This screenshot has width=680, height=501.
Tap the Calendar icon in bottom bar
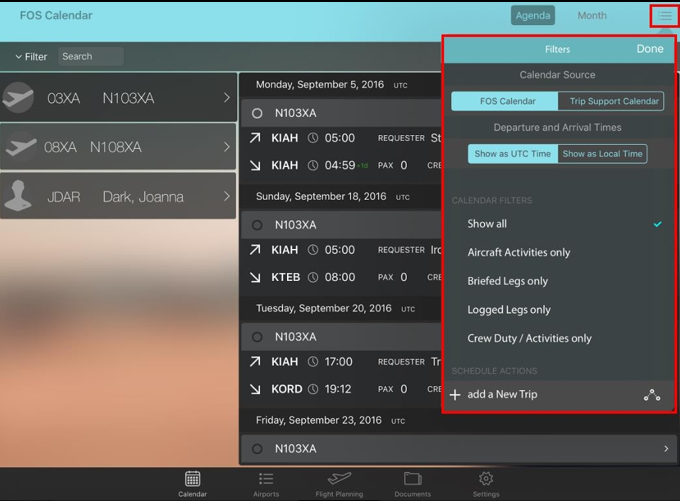point(192,480)
